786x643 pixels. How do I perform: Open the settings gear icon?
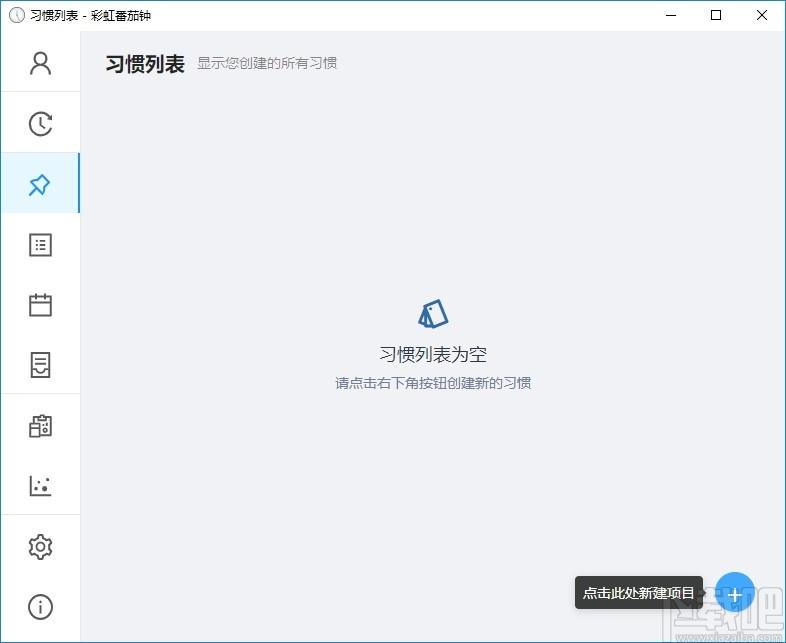point(40,546)
